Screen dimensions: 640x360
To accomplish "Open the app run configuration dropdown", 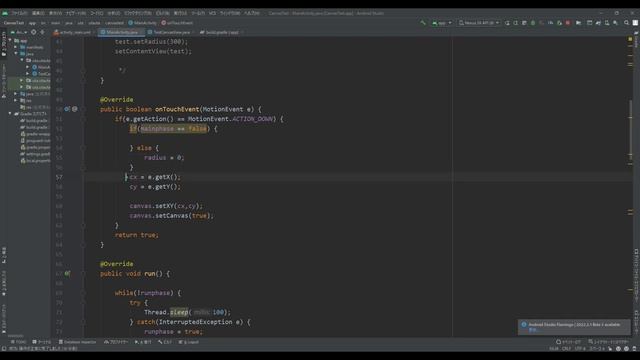I will click(442, 23).
